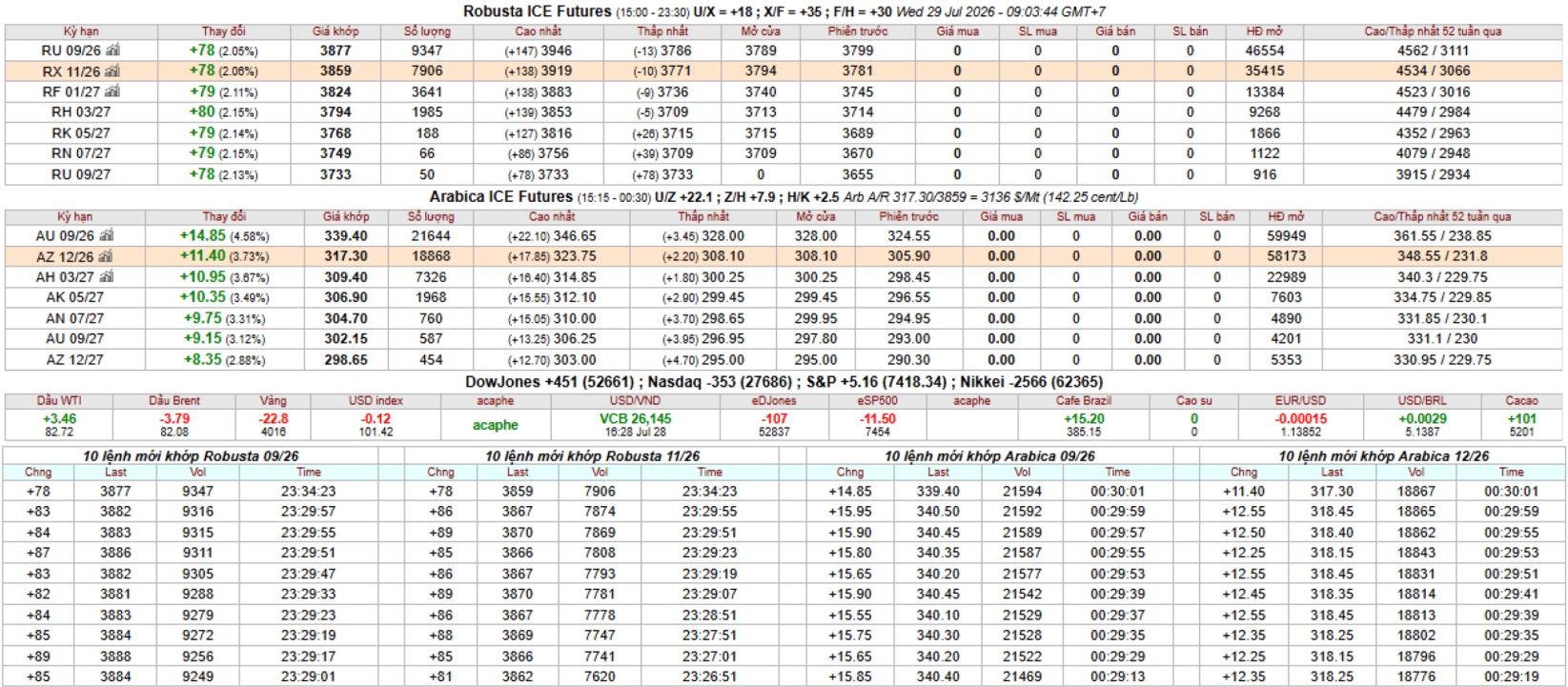Click the +101 Cacao change value

[x=1521, y=418]
